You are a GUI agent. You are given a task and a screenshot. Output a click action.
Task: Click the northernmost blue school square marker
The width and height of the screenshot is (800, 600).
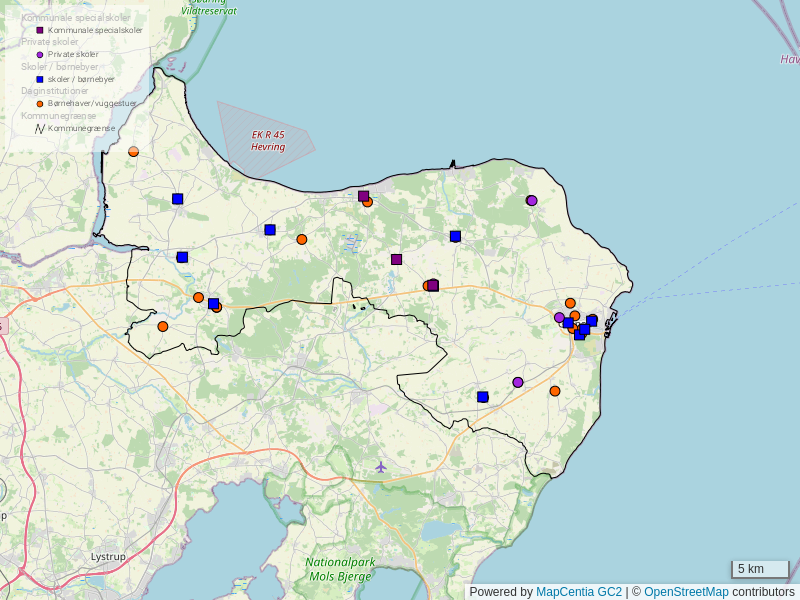(x=177, y=199)
